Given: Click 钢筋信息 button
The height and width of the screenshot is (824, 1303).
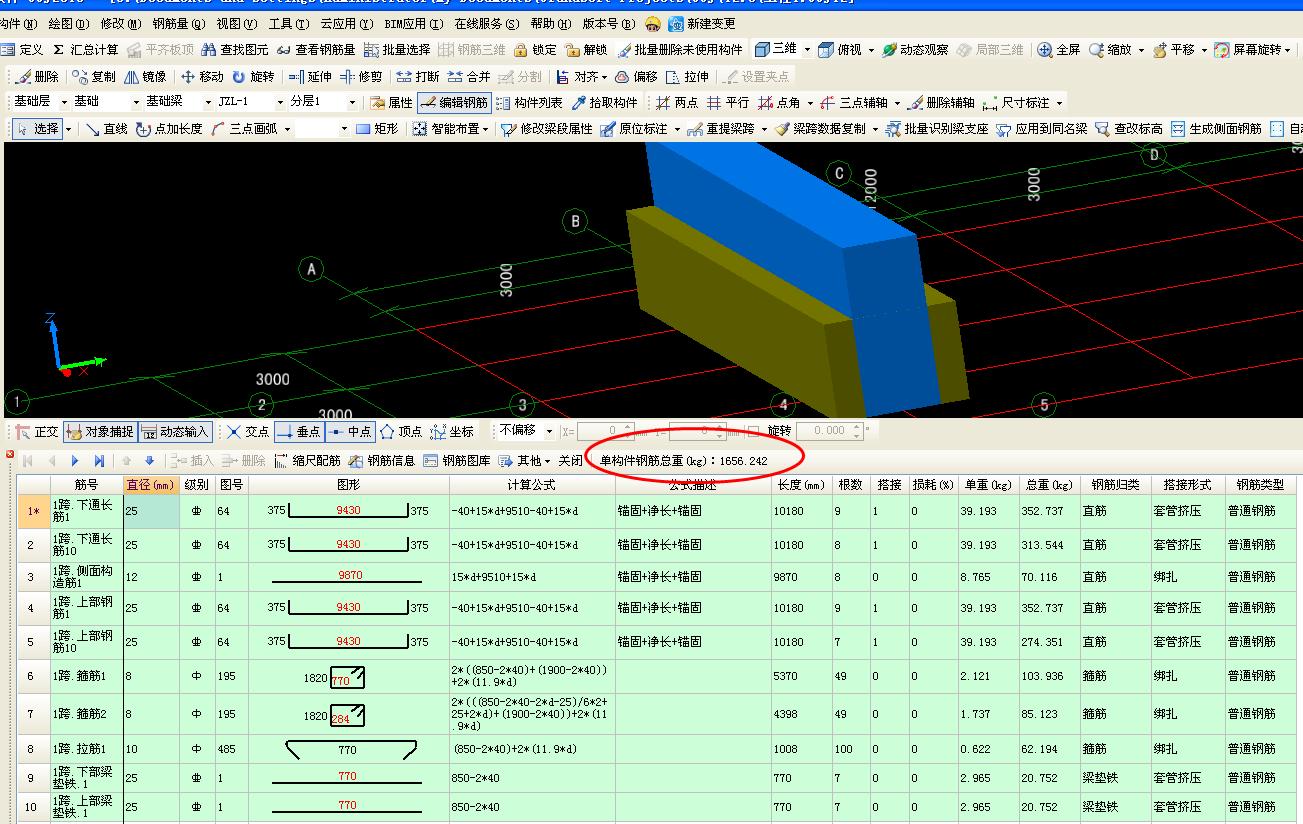Looking at the screenshot, I should point(381,461).
